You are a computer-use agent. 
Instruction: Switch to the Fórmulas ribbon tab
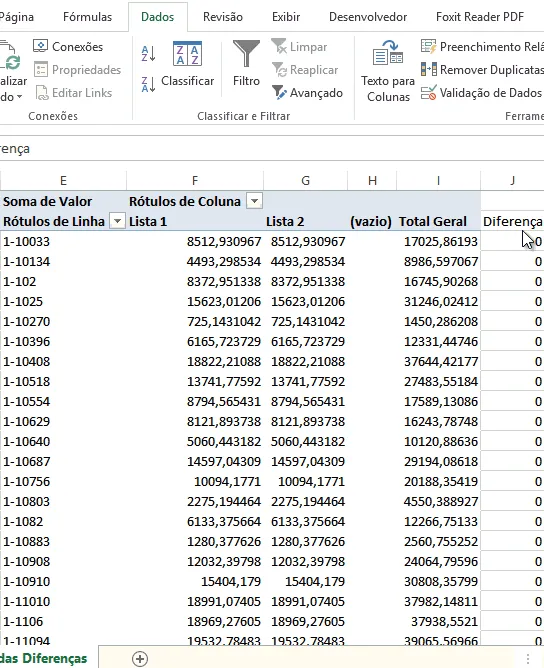[87, 17]
